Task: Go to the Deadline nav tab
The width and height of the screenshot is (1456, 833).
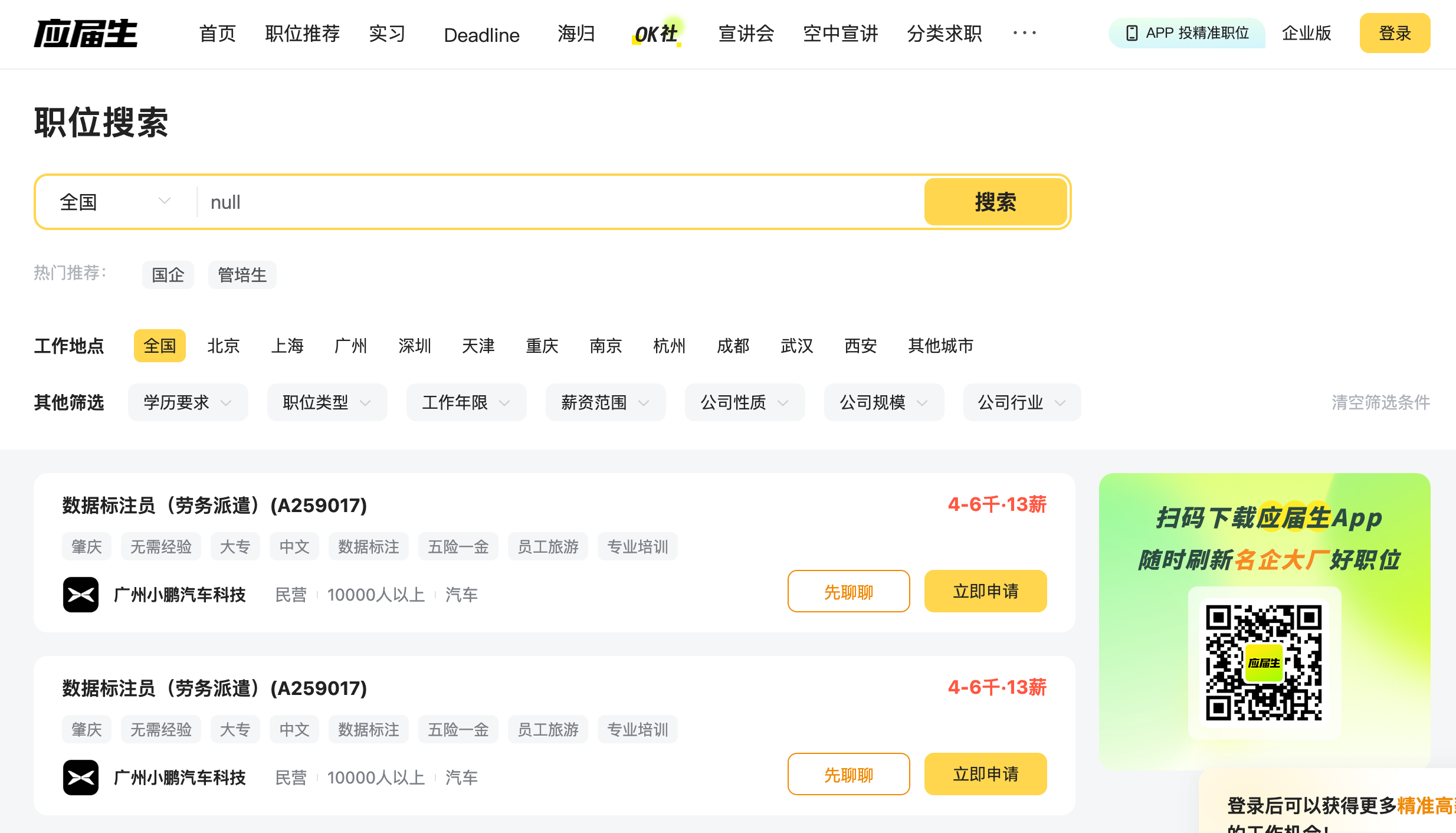Action: tap(481, 35)
